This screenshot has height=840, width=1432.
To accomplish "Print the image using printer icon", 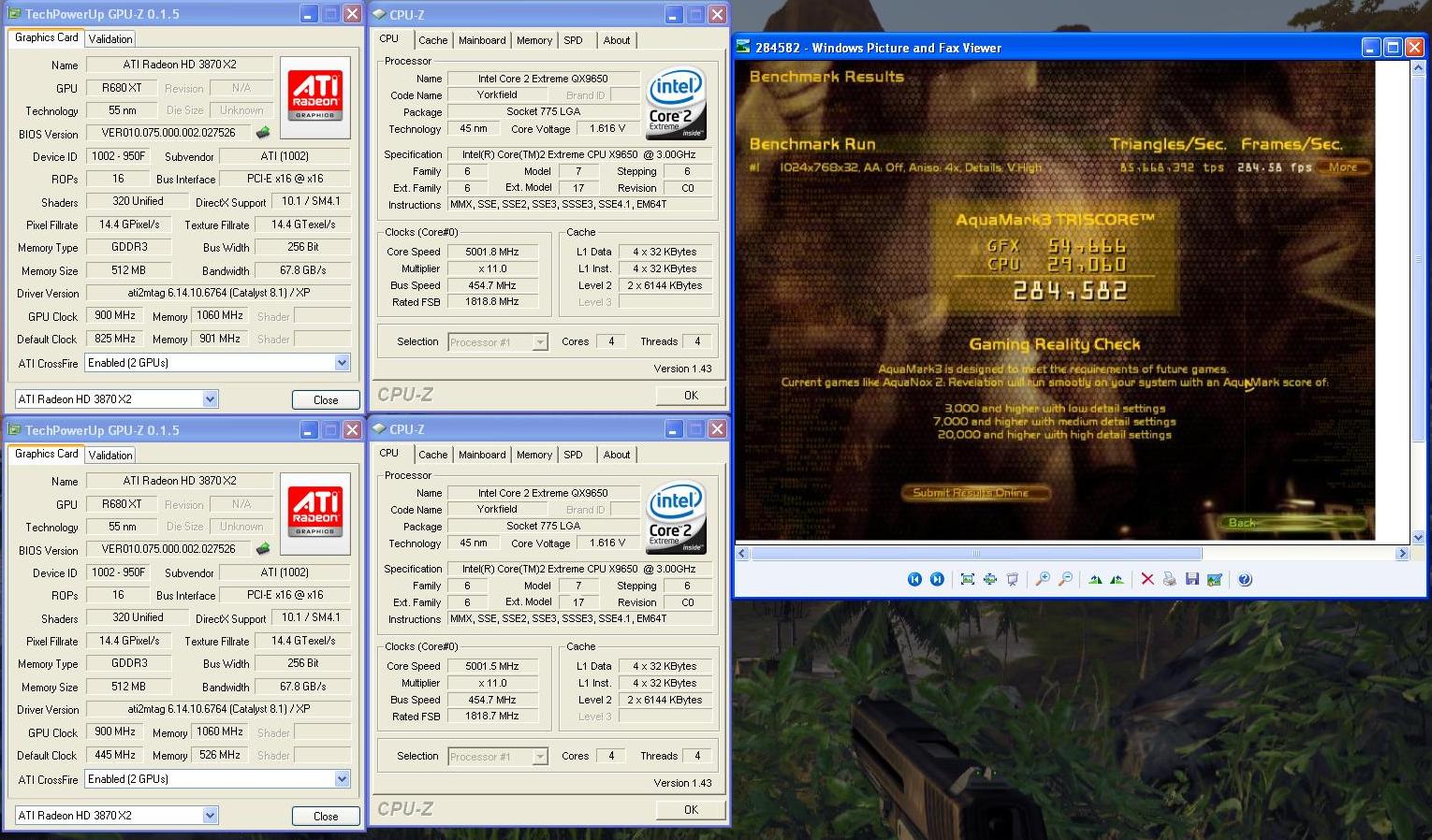I will (x=1170, y=579).
